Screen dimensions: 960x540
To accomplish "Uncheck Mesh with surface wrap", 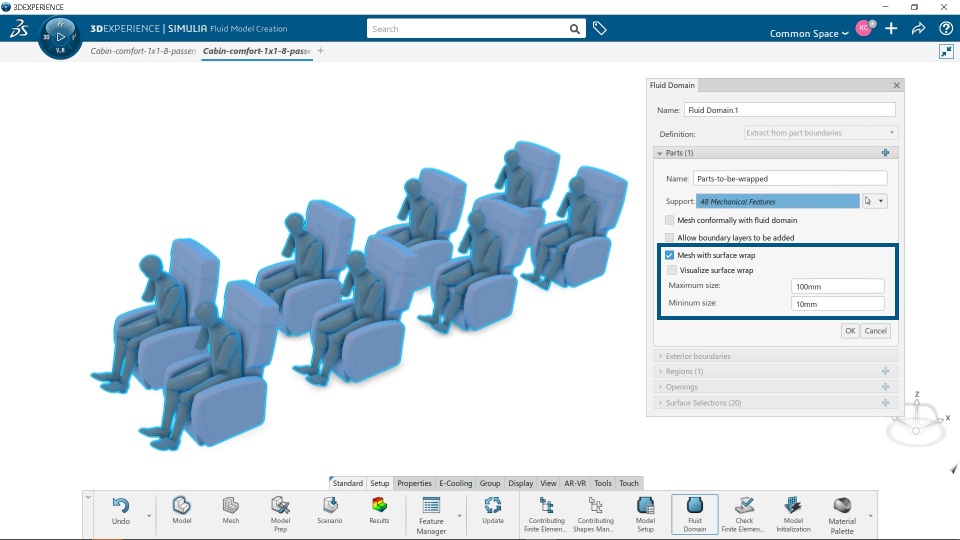I will coord(669,255).
